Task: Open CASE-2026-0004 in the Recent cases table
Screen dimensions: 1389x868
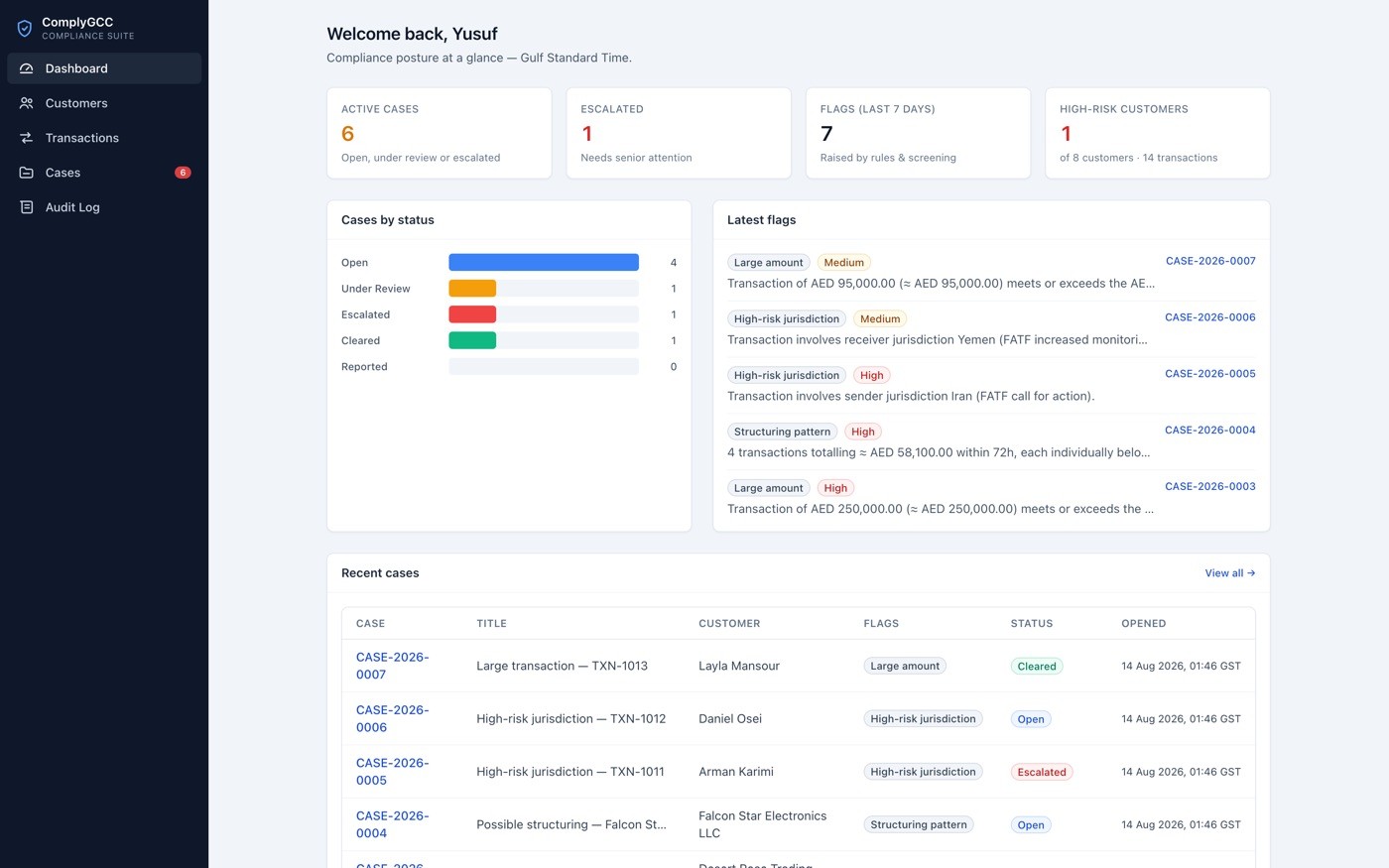Action: point(393,824)
